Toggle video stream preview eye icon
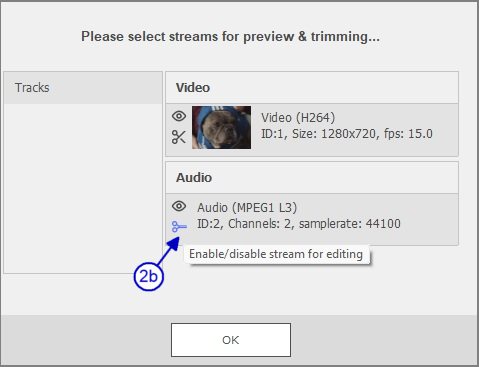This screenshot has height=367, width=479. [x=179, y=116]
